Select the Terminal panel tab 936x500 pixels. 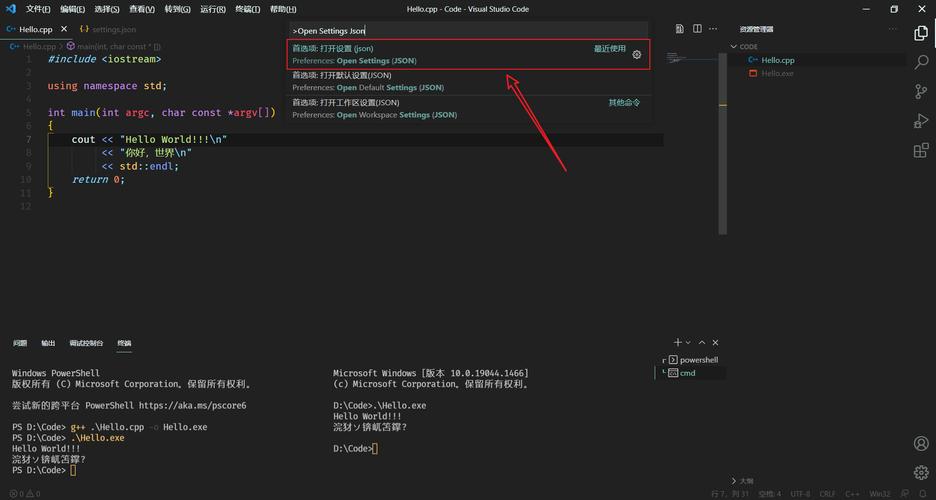[124, 343]
